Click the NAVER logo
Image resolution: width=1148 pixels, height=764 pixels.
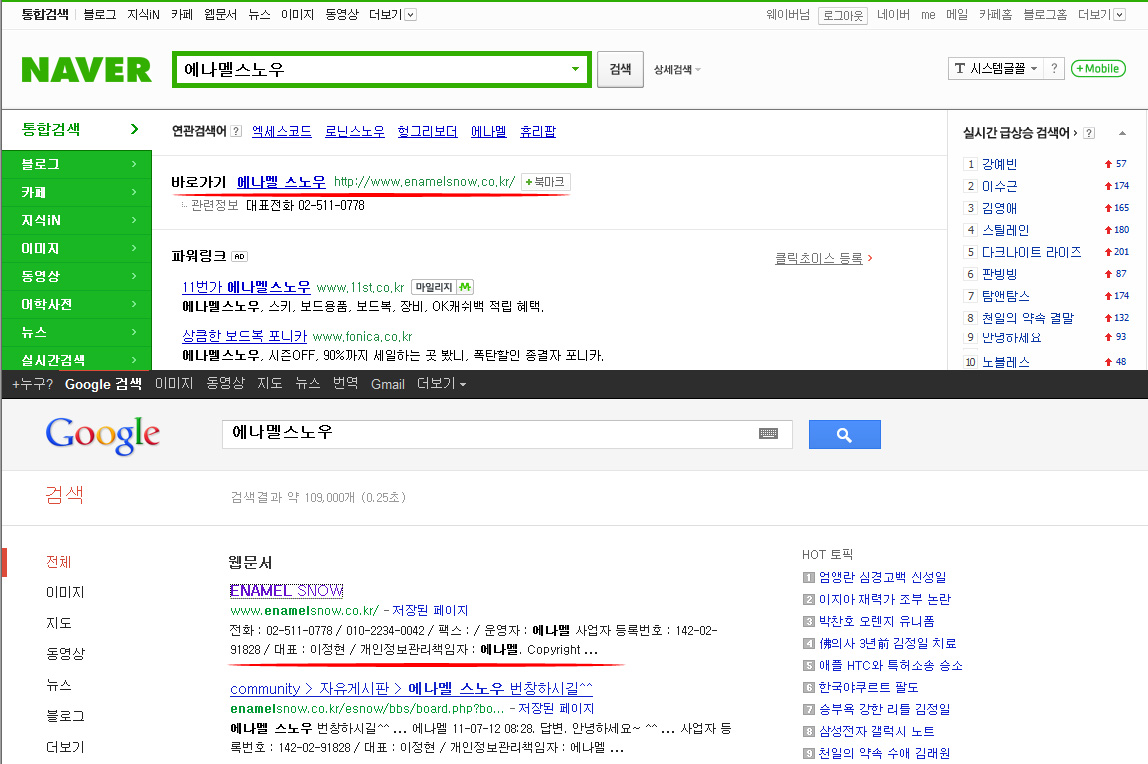(86, 70)
